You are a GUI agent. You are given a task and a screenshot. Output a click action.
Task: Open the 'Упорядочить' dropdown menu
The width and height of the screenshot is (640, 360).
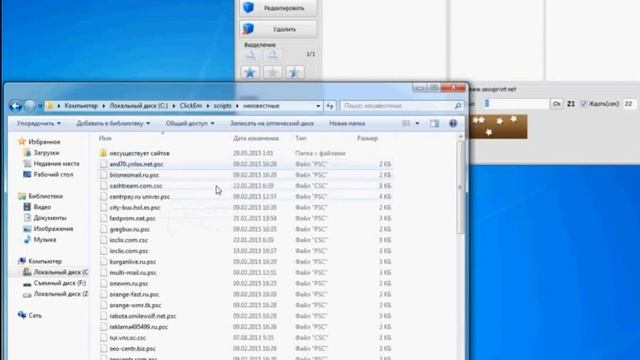pos(39,123)
